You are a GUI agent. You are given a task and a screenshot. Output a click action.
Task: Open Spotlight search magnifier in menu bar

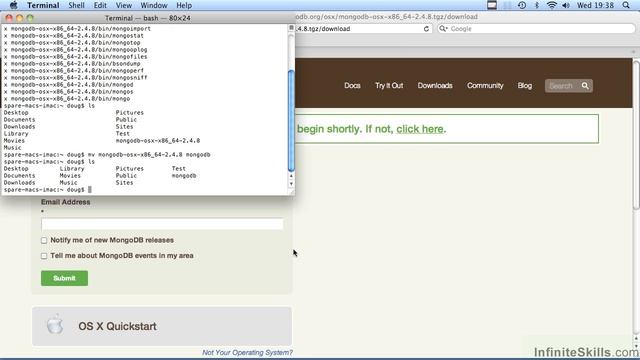tap(626, 5)
